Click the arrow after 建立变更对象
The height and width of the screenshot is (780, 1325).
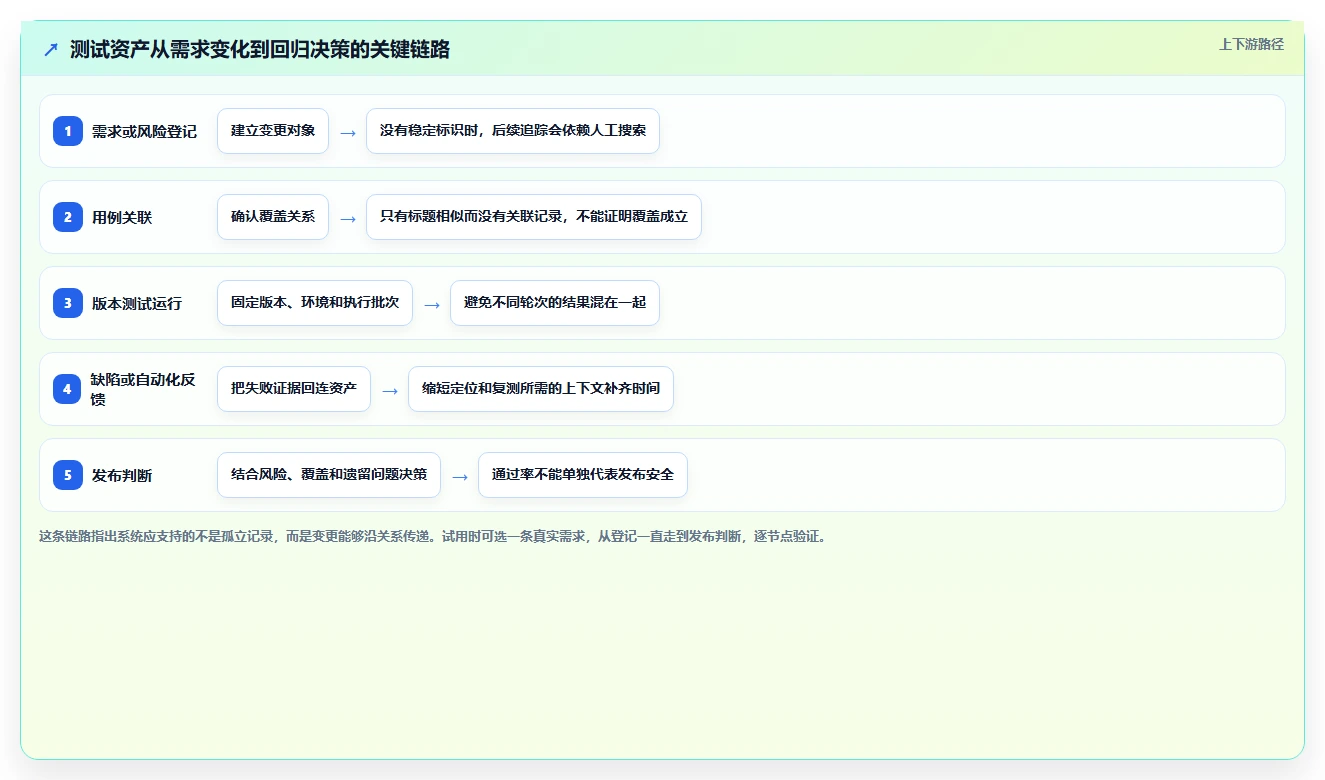(x=347, y=132)
